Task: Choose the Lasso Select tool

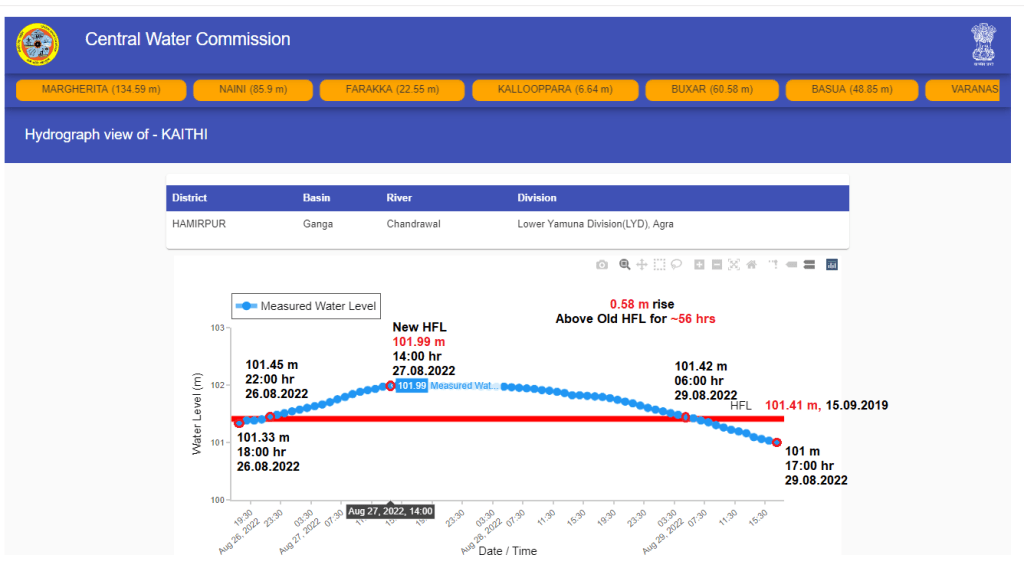Action: click(677, 265)
